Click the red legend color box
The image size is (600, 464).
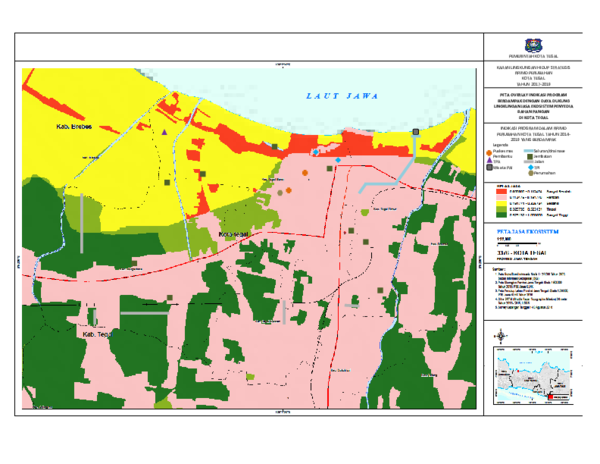pyautogui.click(x=491, y=190)
